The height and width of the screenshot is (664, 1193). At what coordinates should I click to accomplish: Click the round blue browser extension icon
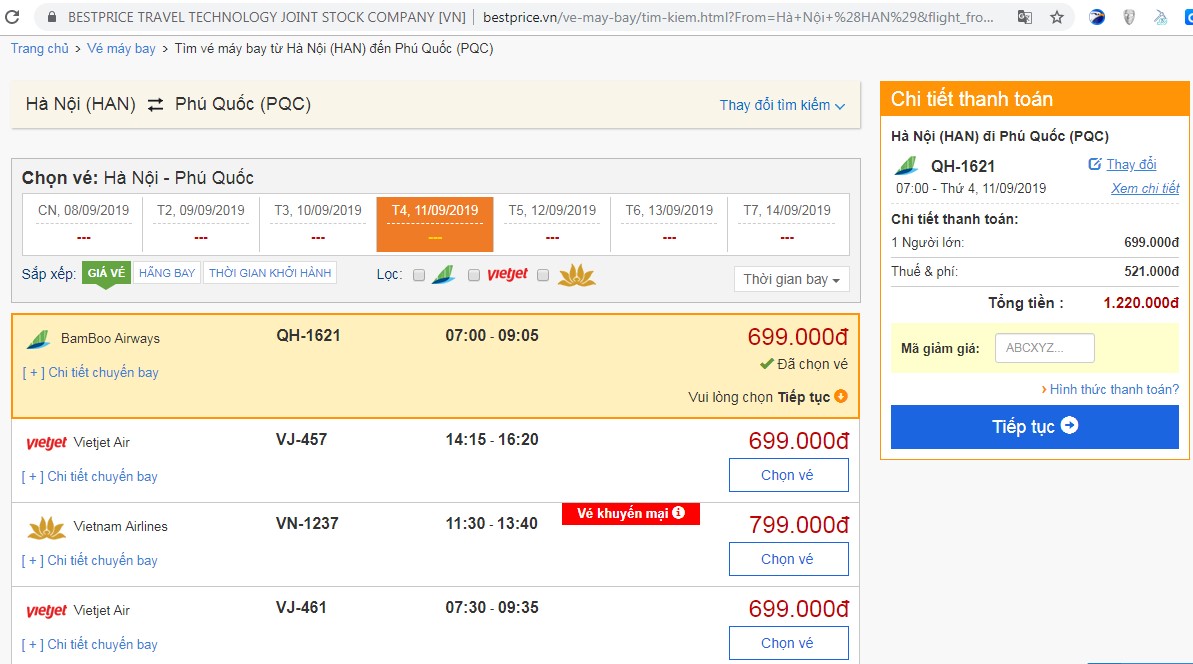click(x=1096, y=17)
